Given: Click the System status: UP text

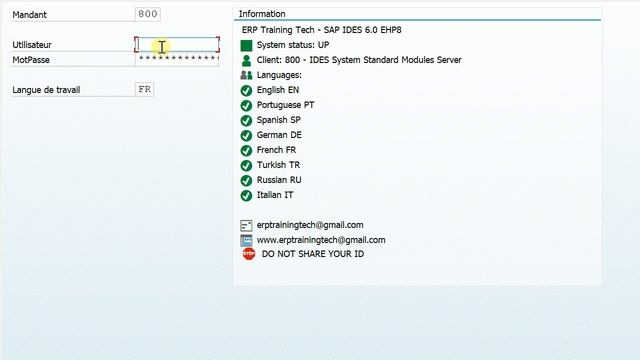Looking at the screenshot, I should click(x=293, y=45).
